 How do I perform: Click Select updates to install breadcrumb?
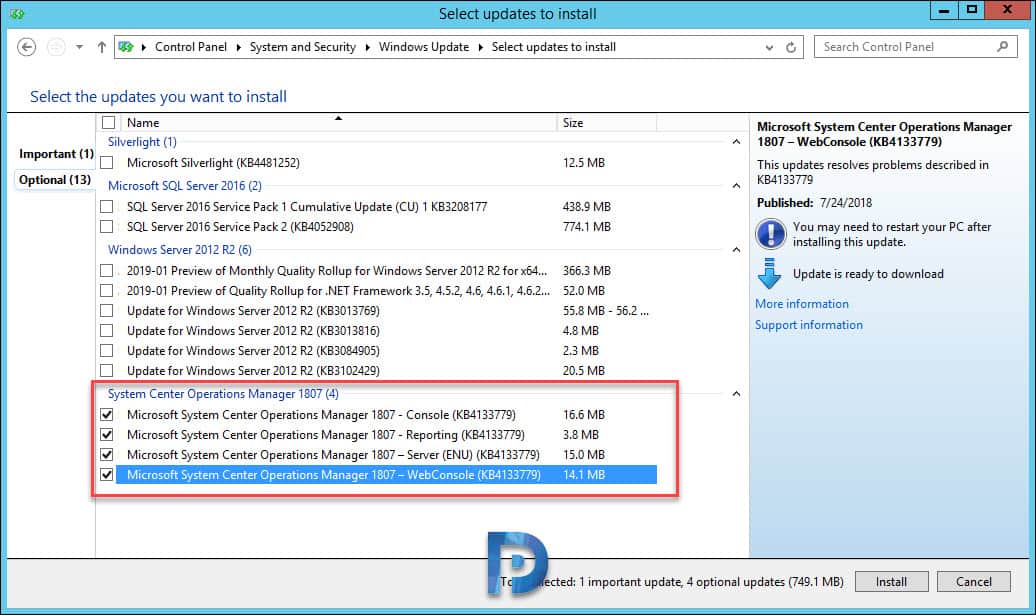coord(554,47)
